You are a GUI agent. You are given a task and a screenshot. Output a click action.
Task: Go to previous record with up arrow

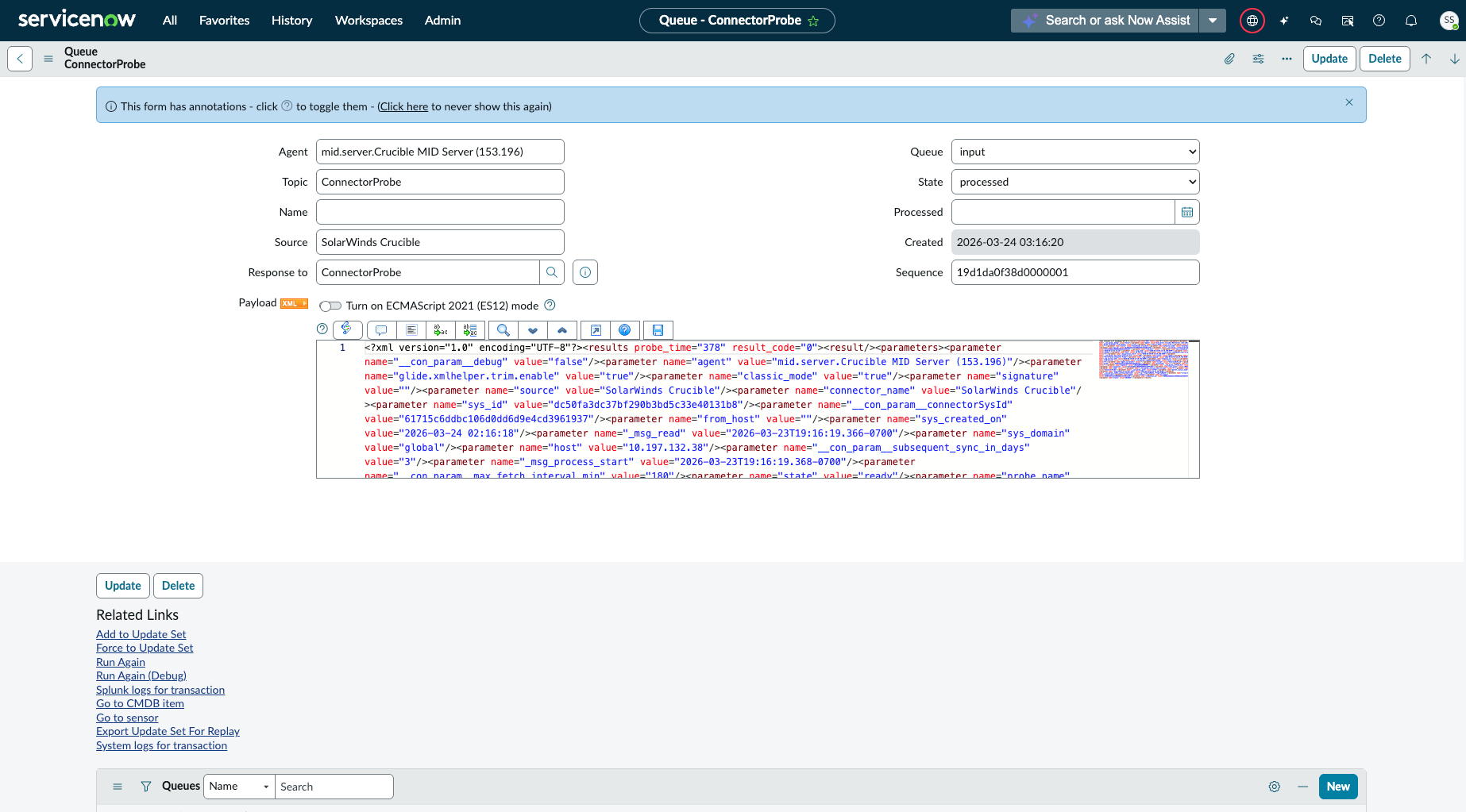1426,59
